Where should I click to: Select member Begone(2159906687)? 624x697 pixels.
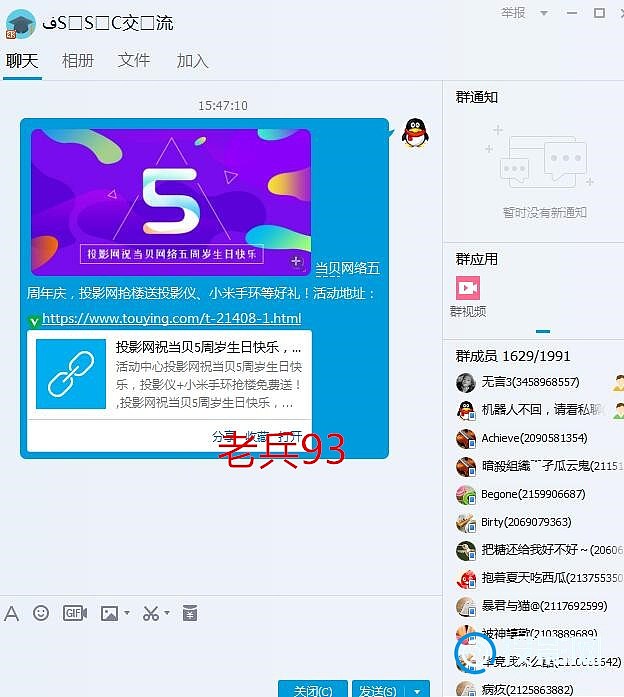(x=533, y=494)
